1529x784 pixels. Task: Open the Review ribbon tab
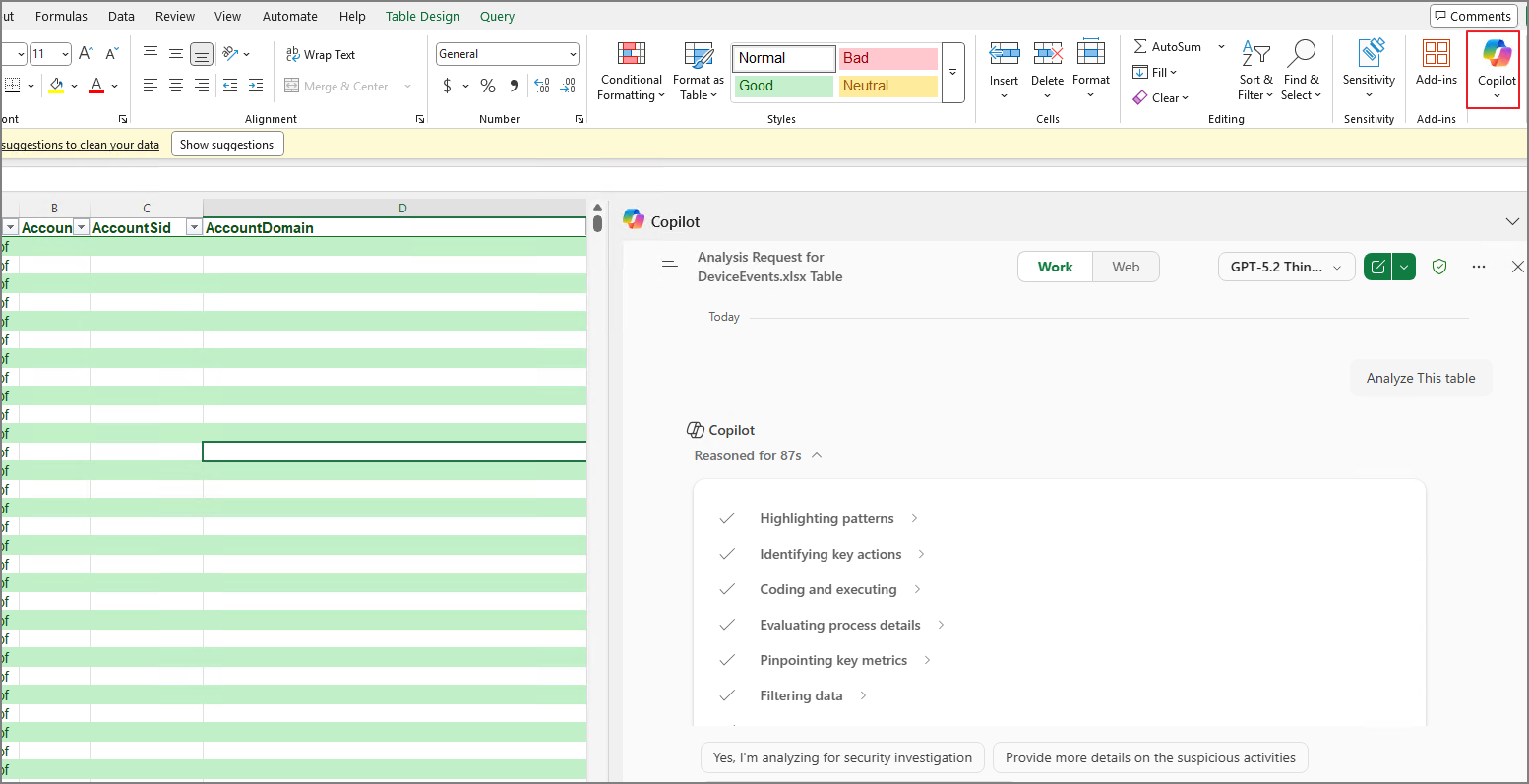coord(175,16)
